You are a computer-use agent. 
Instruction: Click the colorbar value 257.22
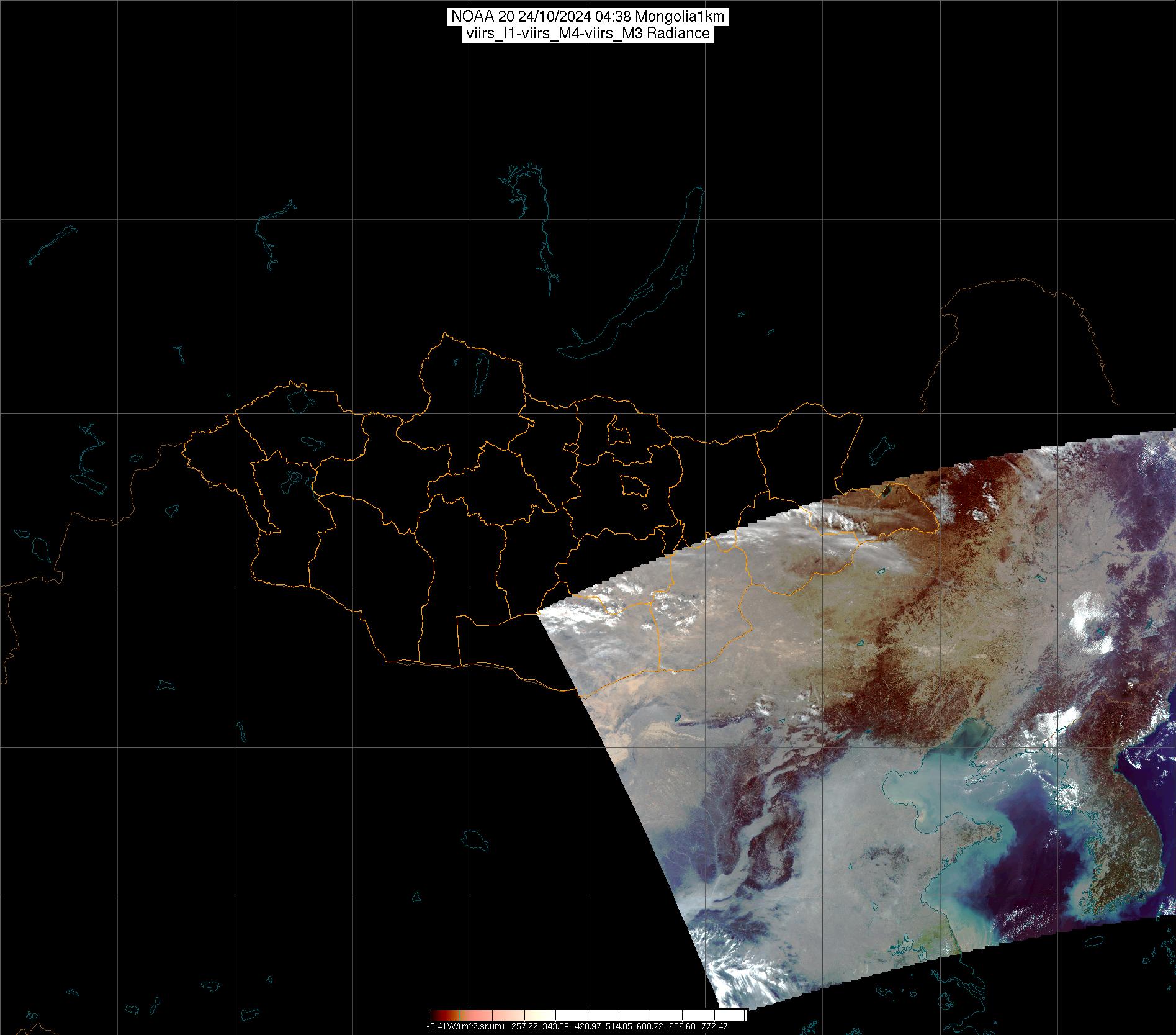point(524,1026)
